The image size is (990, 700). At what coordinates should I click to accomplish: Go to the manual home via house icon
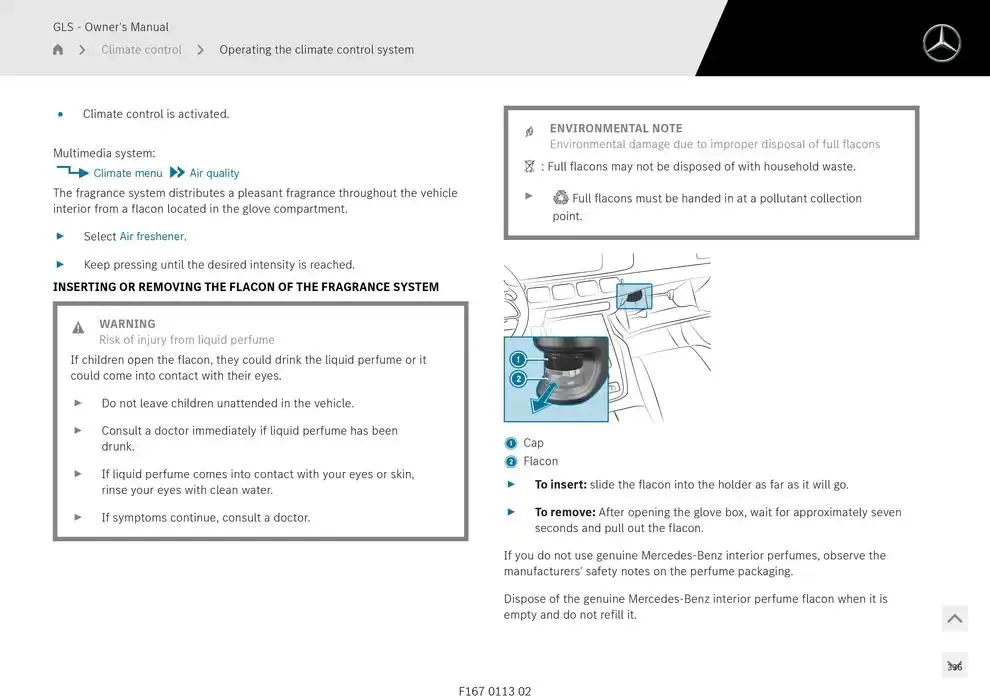coord(58,50)
